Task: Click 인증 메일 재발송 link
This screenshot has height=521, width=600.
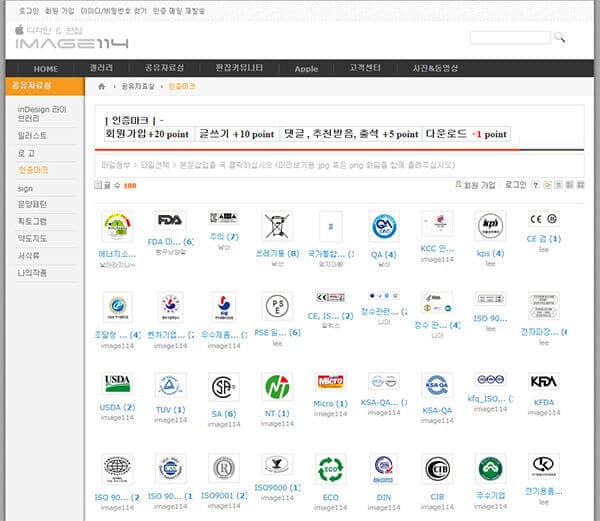Action: tap(179, 11)
